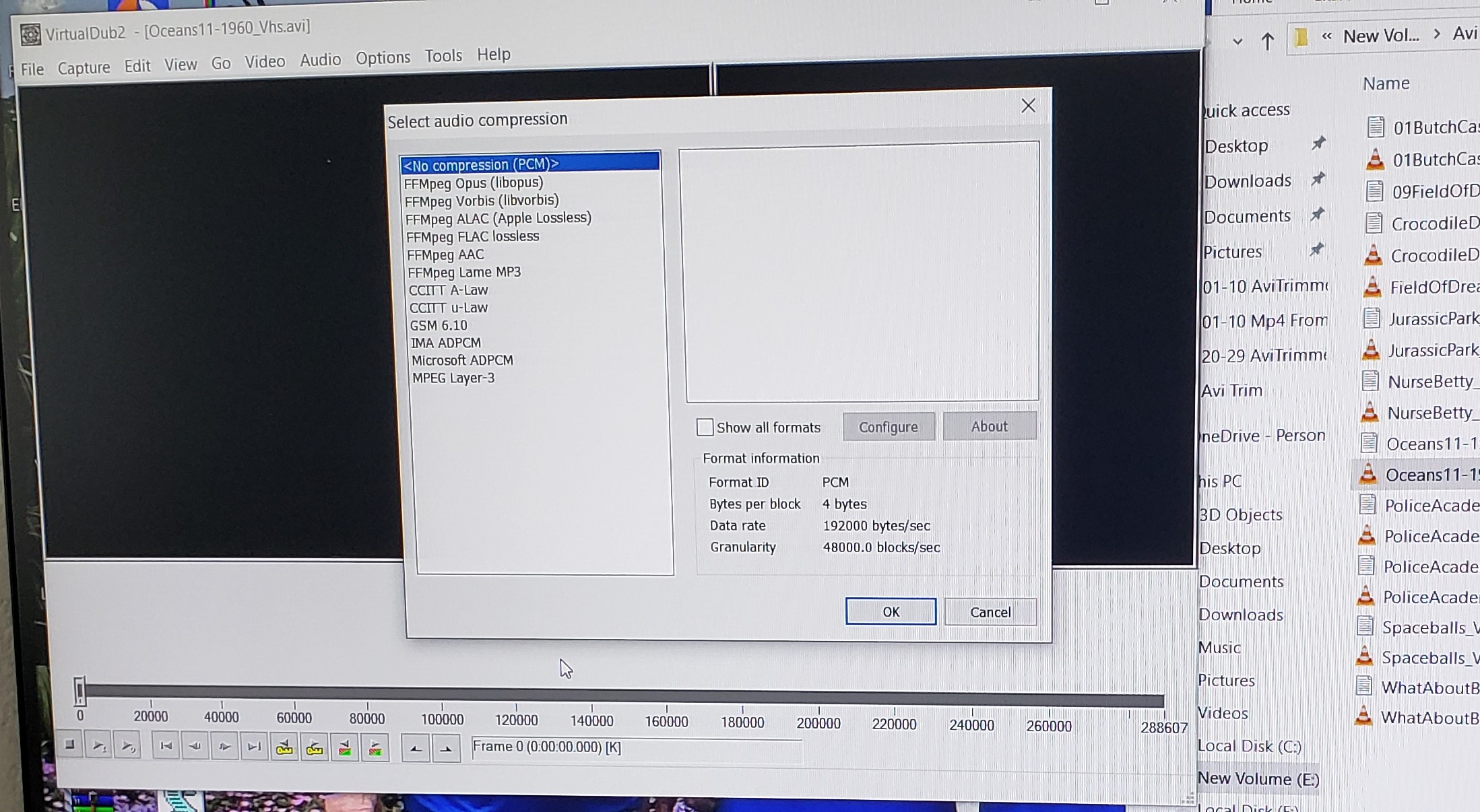
Task: Select GSM 6.10 codec
Action: pyautogui.click(x=439, y=325)
